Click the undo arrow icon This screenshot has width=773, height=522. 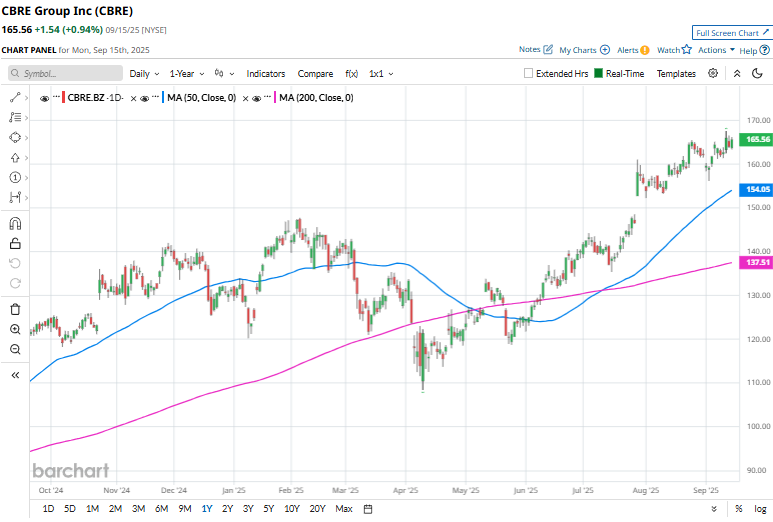tap(15, 263)
